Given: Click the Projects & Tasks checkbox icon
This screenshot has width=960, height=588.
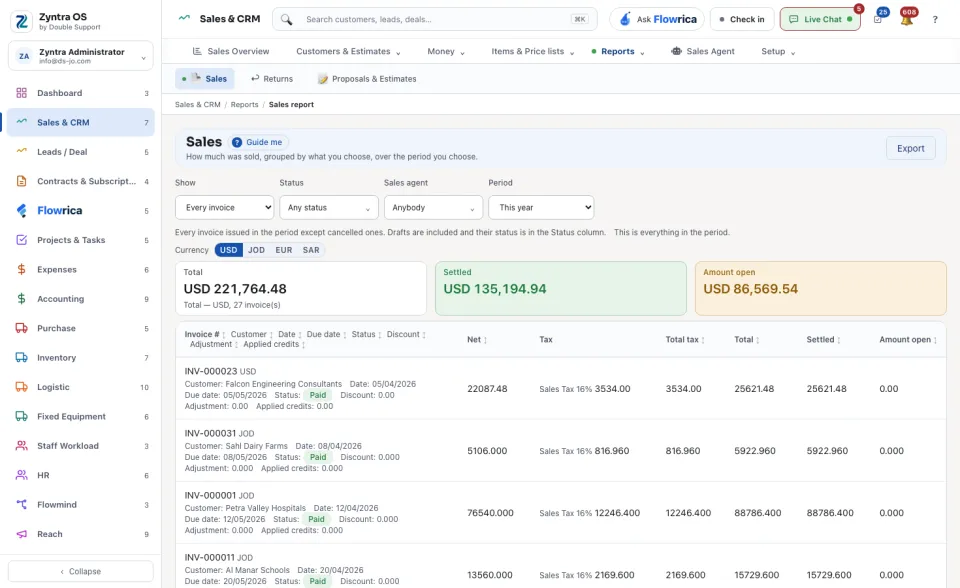Looking at the screenshot, I should tap(21, 240).
